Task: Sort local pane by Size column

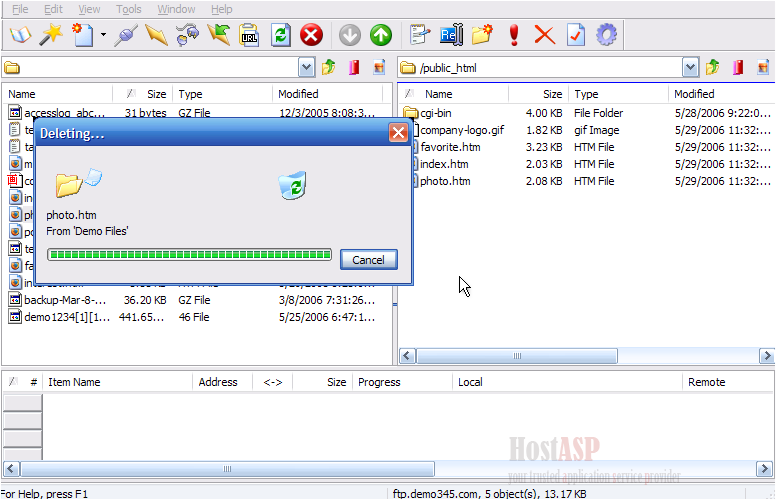Action: click(143, 94)
